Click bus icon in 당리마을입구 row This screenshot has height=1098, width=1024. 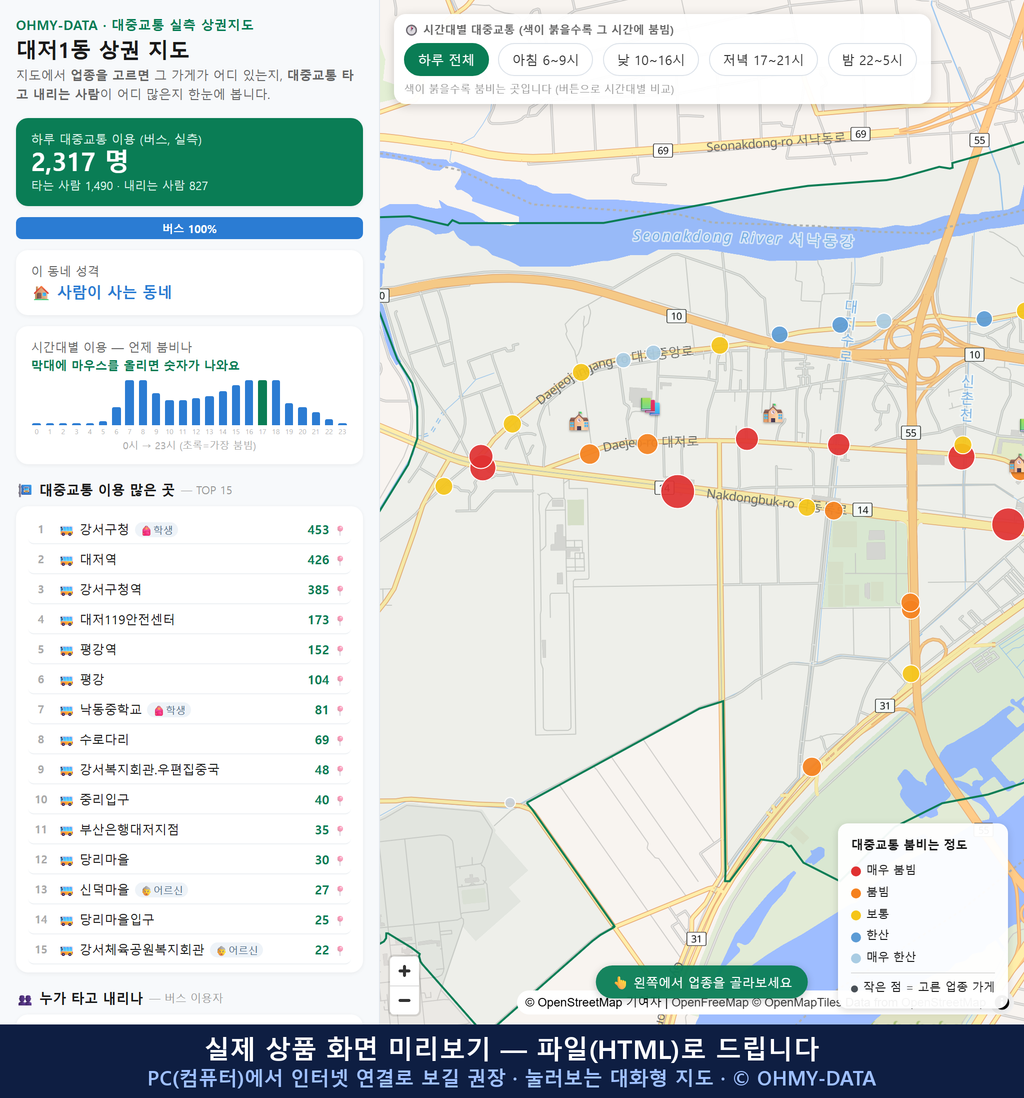67,920
